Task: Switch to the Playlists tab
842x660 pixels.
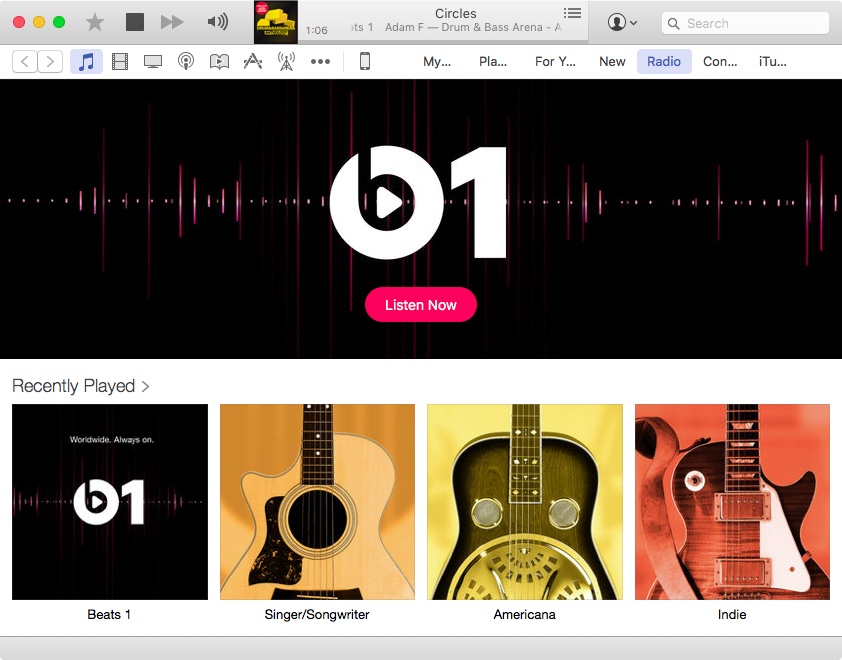Action: click(x=493, y=61)
